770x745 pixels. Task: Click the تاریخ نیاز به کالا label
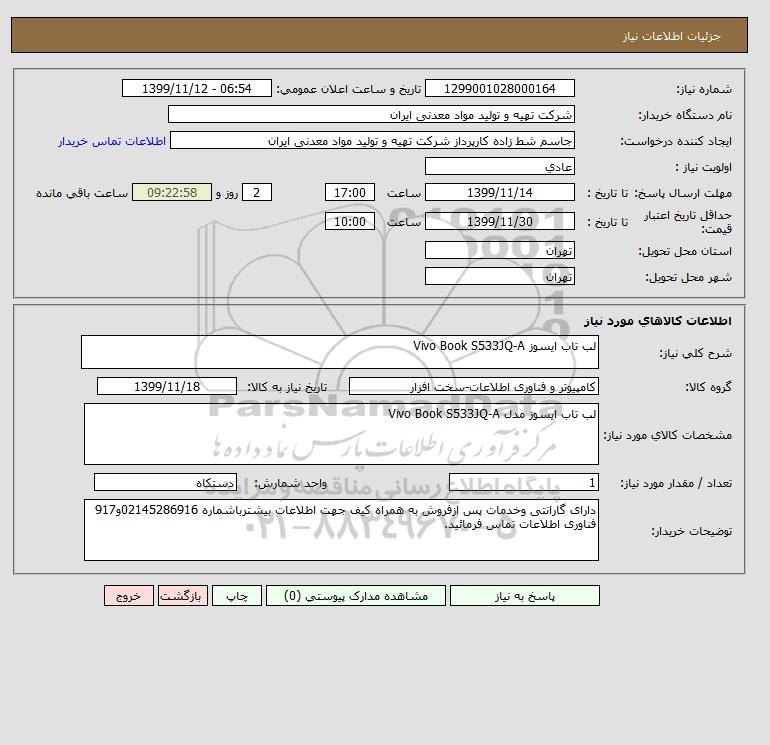(287, 387)
